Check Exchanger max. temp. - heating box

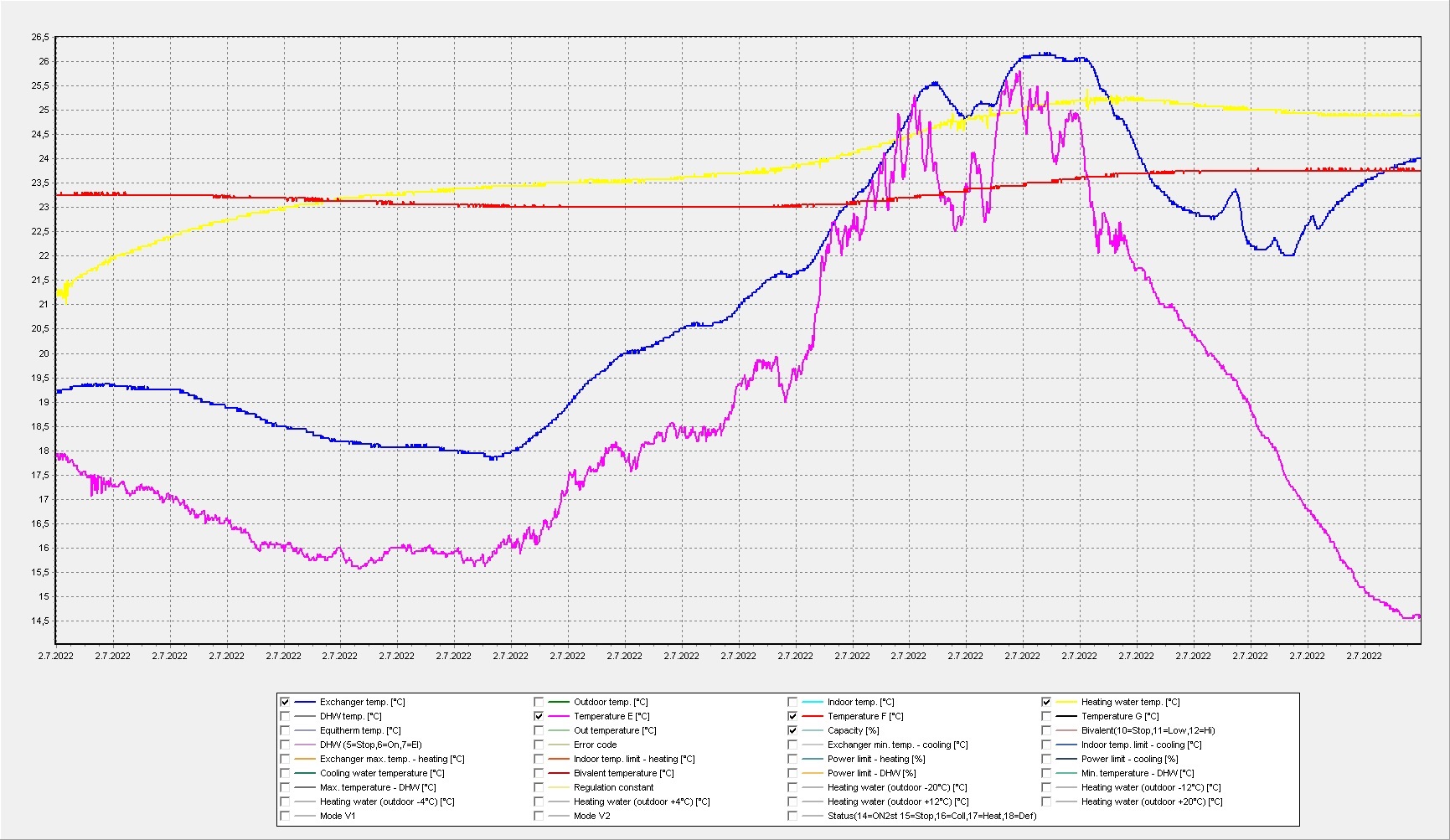285,759
